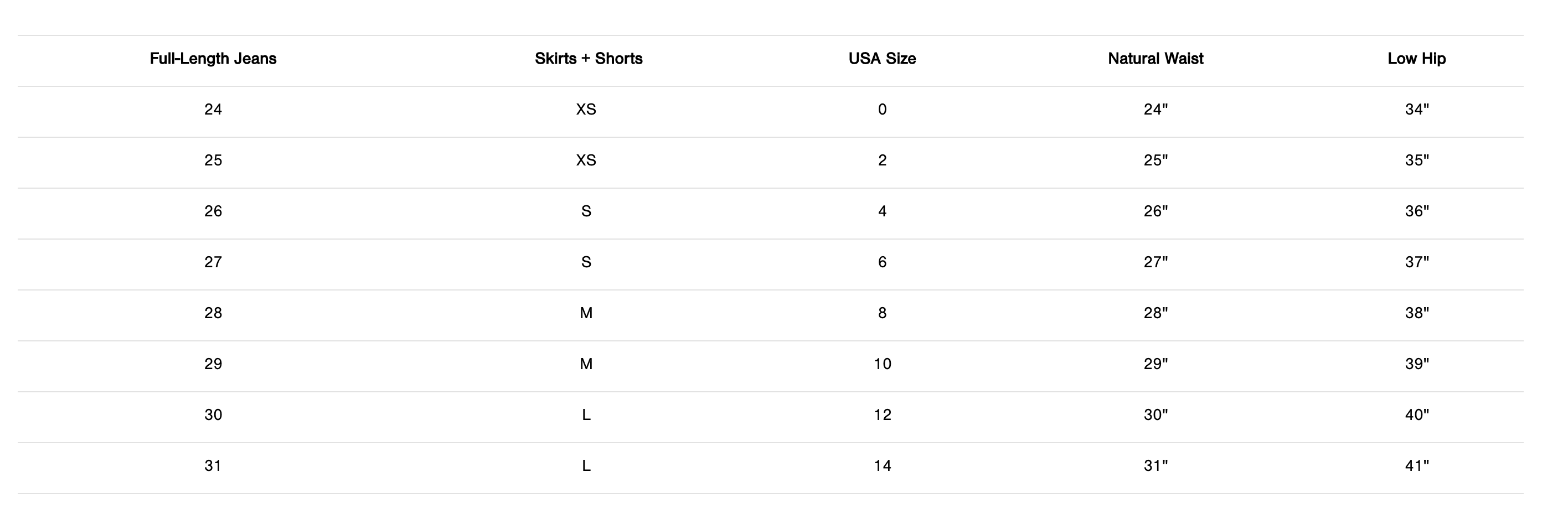
Task: Select USA Size 0 cell
Action: 882,110
